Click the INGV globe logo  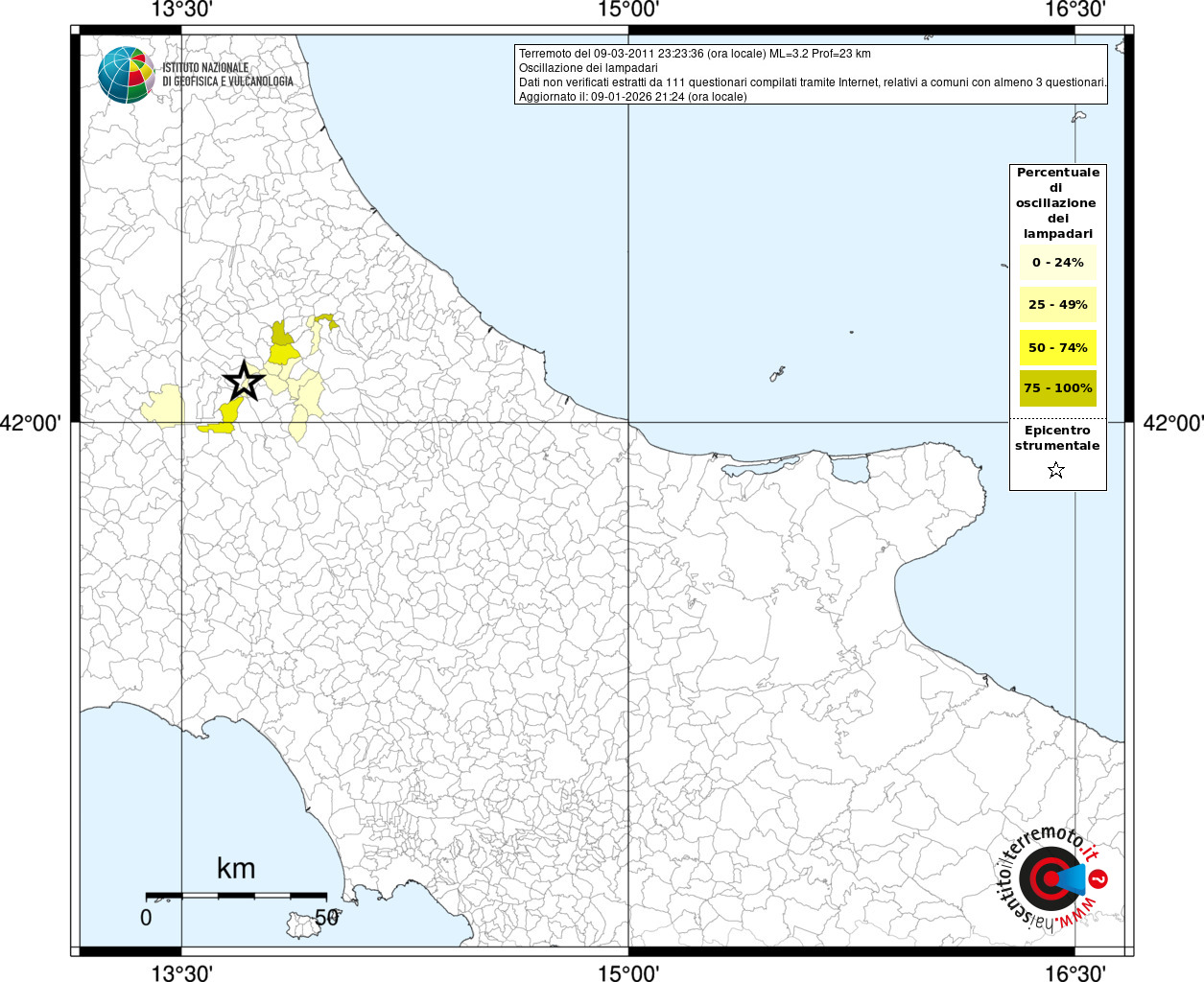point(126,75)
